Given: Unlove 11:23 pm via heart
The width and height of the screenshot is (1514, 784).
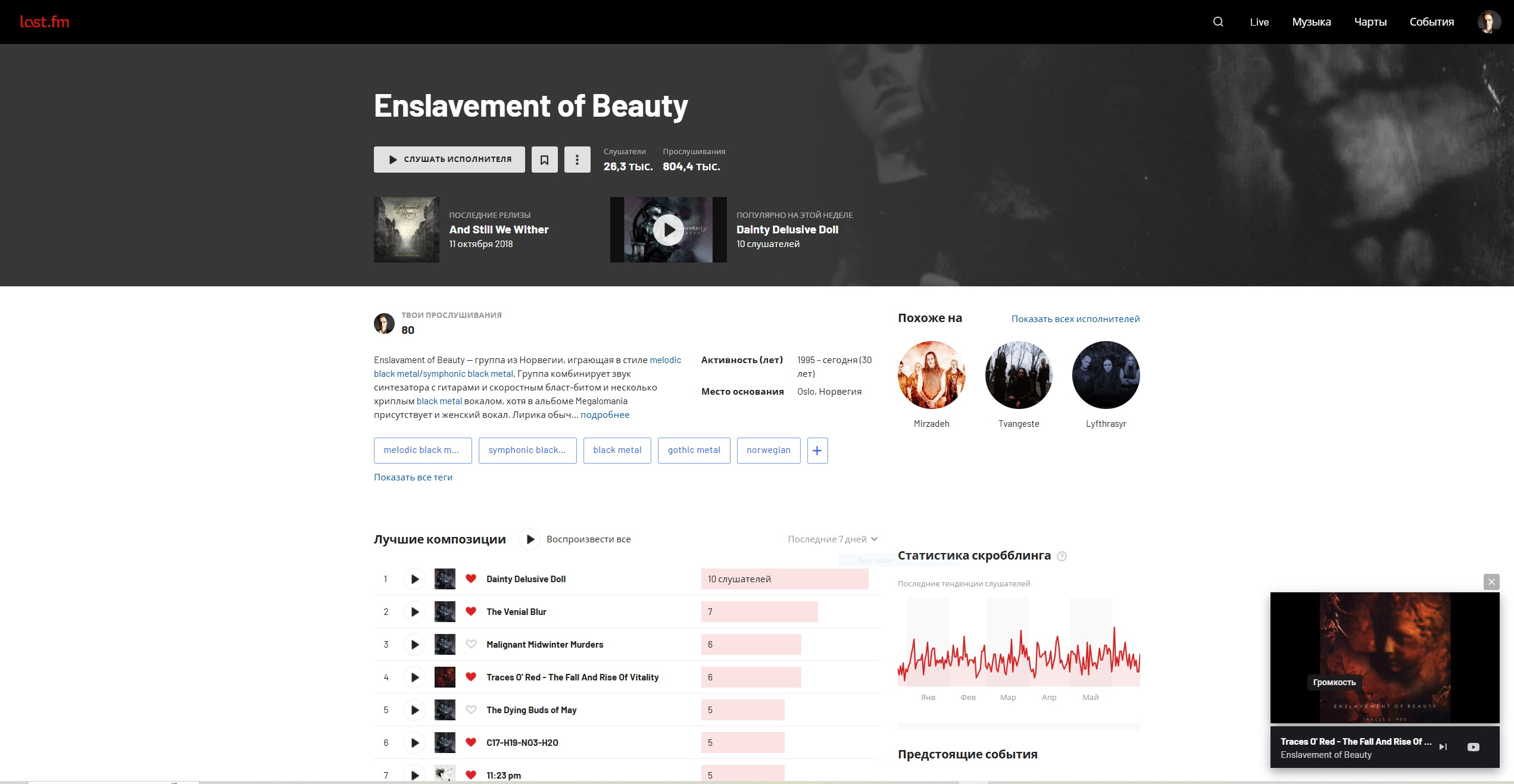Looking at the screenshot, I should point(471,775).
